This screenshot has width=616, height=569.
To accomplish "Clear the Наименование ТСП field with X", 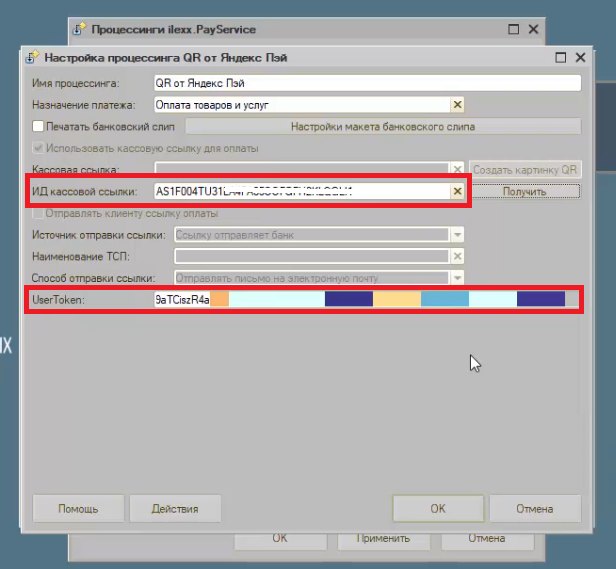I will (457, 257).
